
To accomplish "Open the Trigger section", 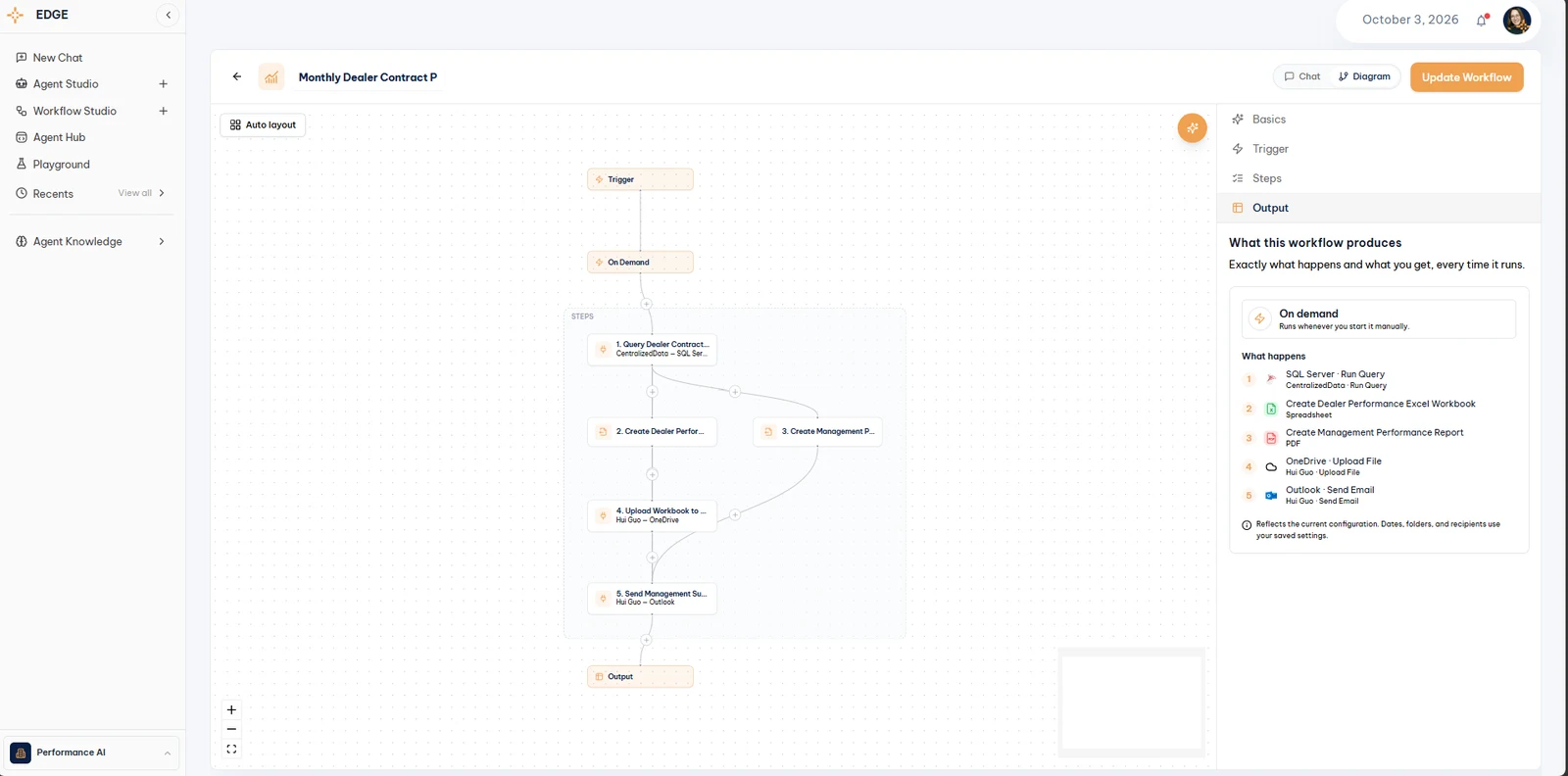I will pos(1378,149).
